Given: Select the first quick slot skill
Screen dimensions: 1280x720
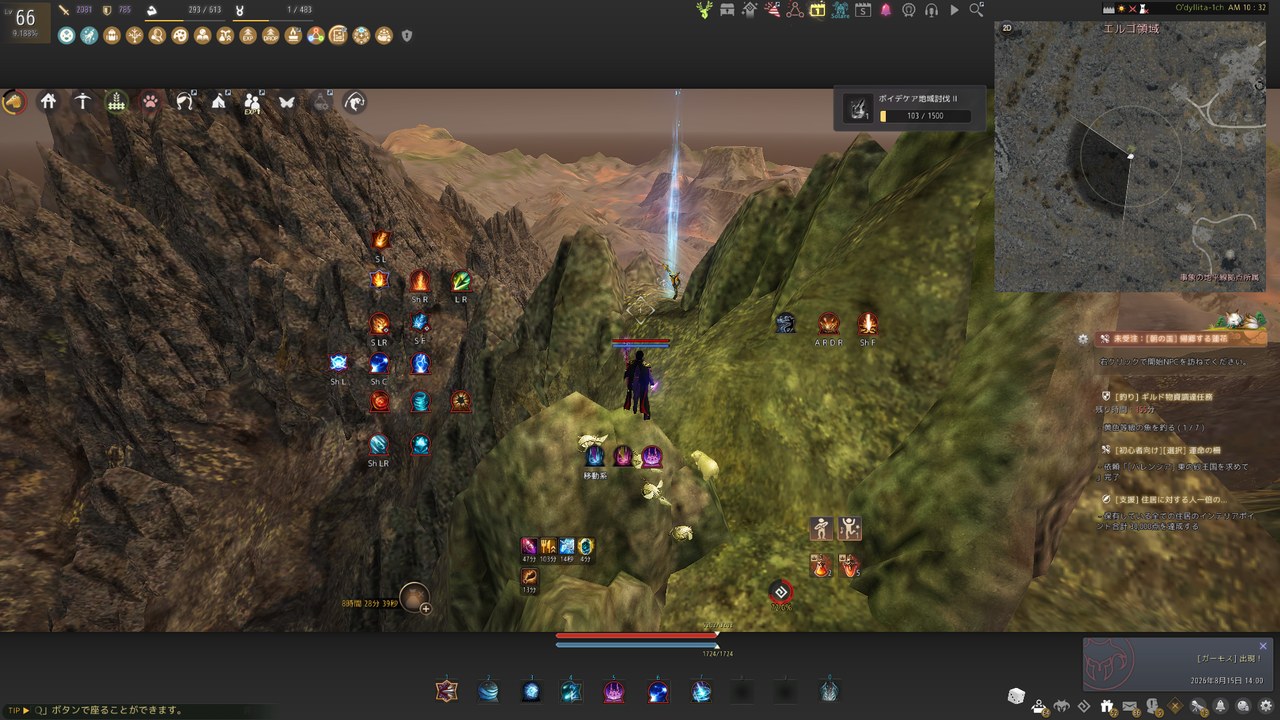Looking at the screenshot, I should [x=446, y=691].
